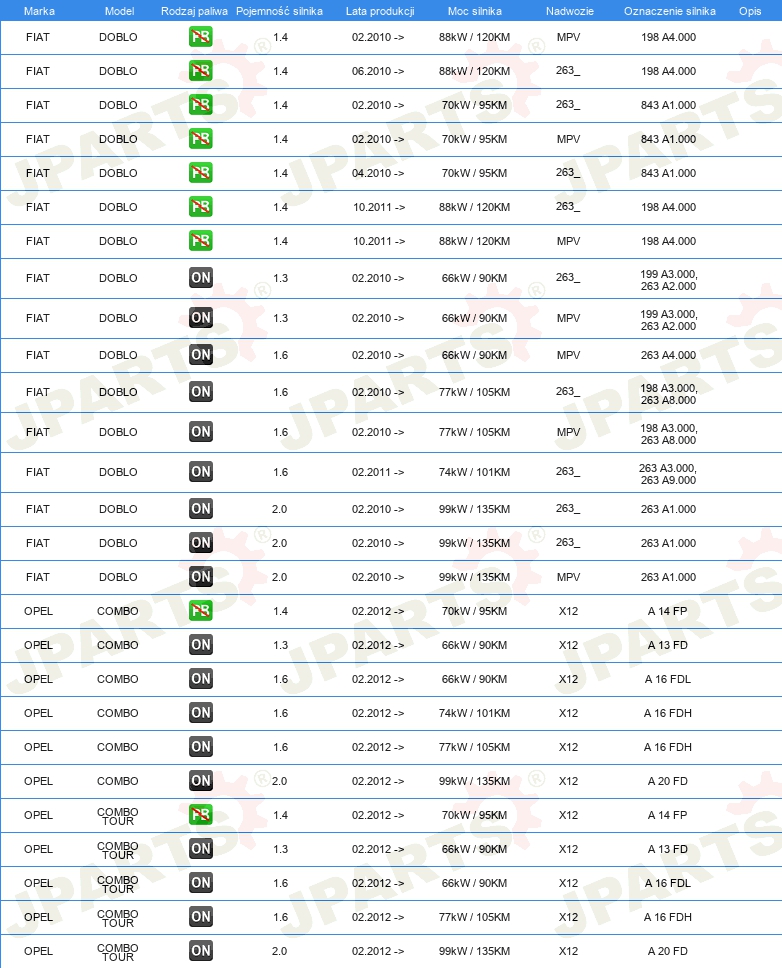782x968 pixels.
Task: Click the Marka column header
Action: 39,11
